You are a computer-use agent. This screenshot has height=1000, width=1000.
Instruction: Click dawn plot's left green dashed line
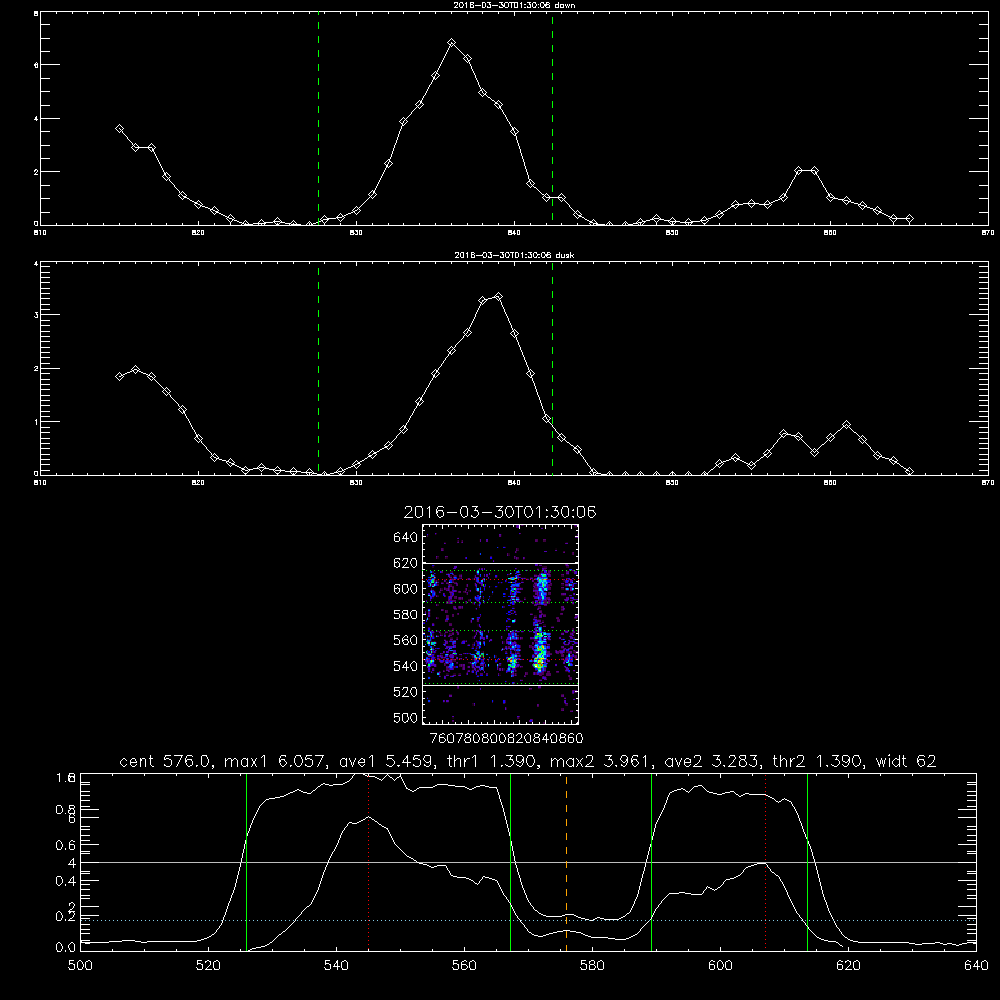[318, 119]
